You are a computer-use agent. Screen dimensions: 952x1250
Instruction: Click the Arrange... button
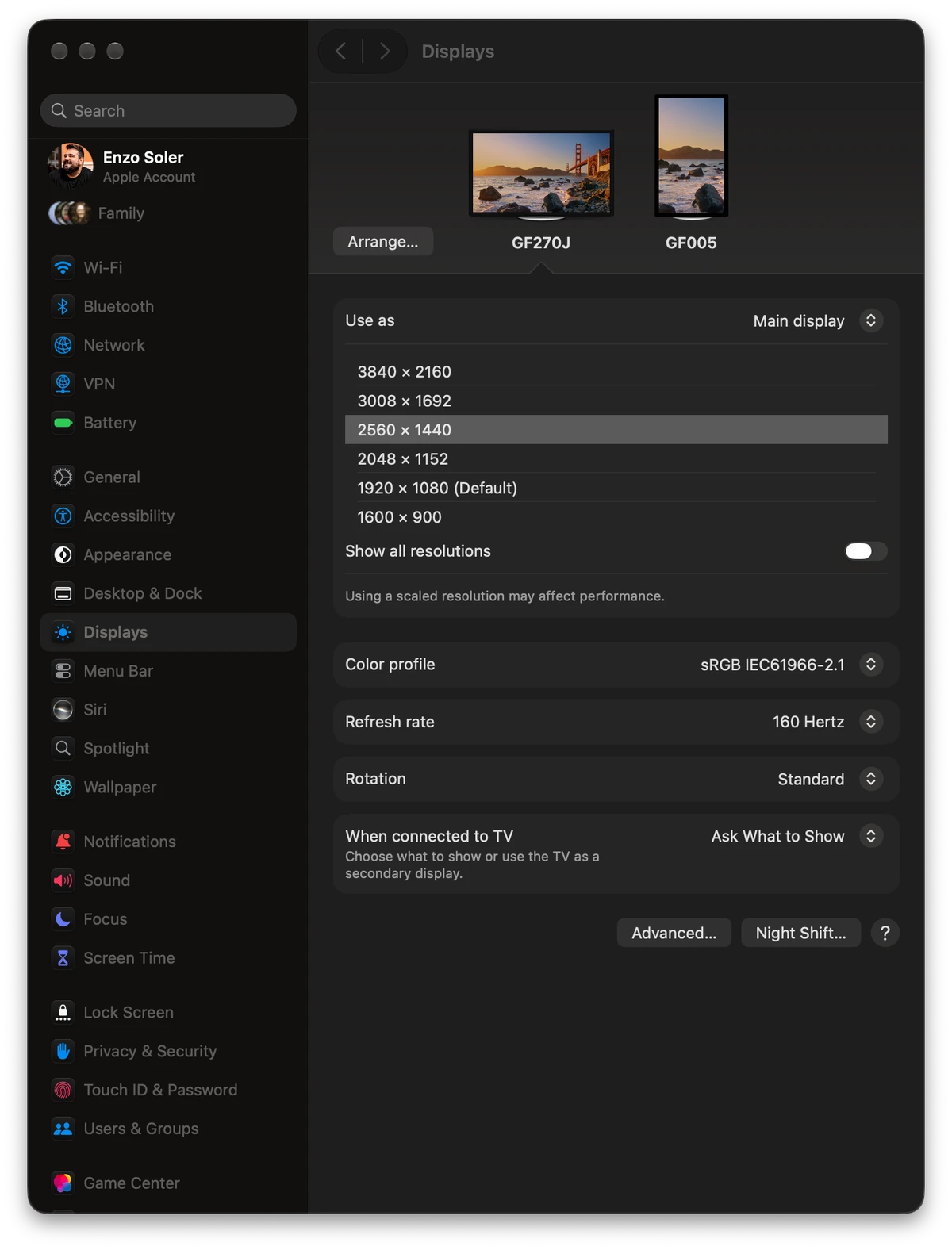click(x=383, y=242)
